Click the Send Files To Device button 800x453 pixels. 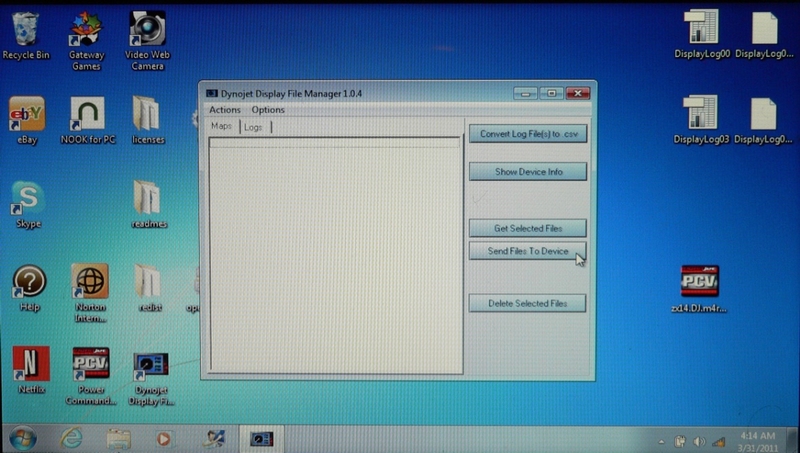[527, 251]
